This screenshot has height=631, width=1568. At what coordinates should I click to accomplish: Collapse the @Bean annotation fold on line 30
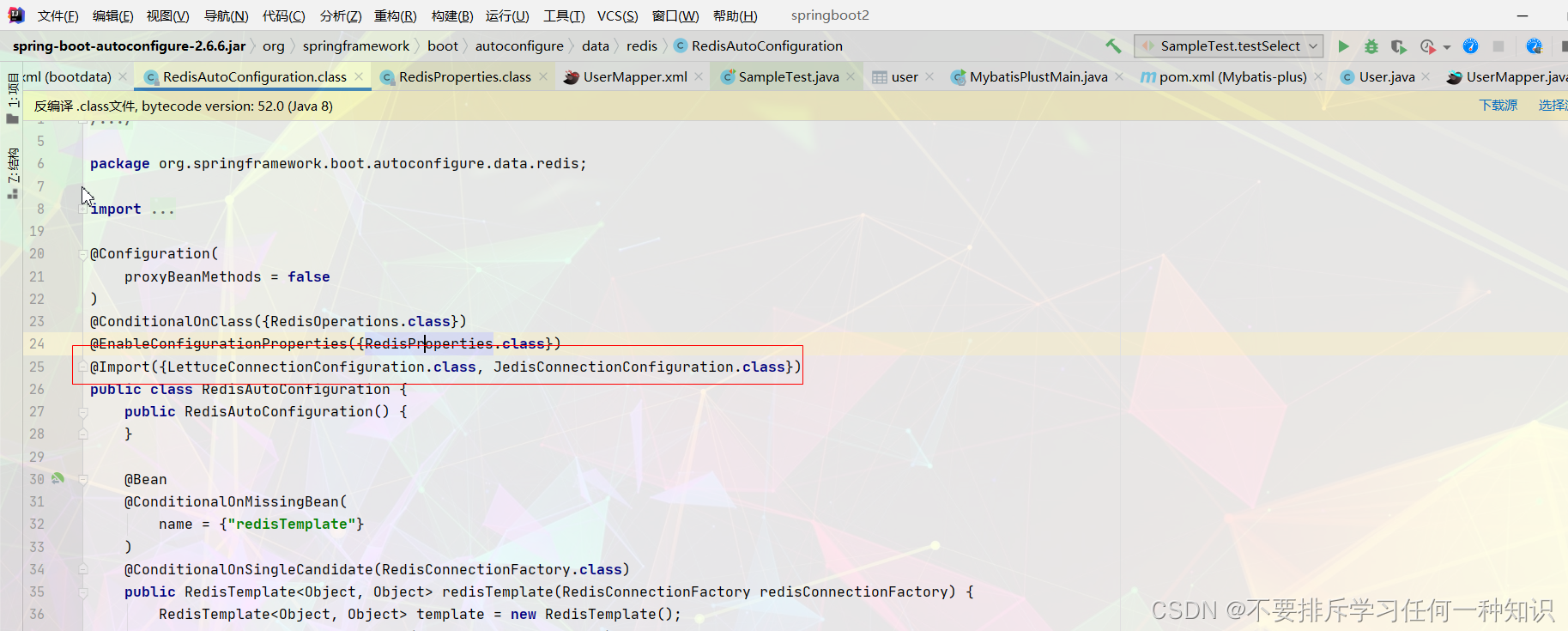pos(83,480)
